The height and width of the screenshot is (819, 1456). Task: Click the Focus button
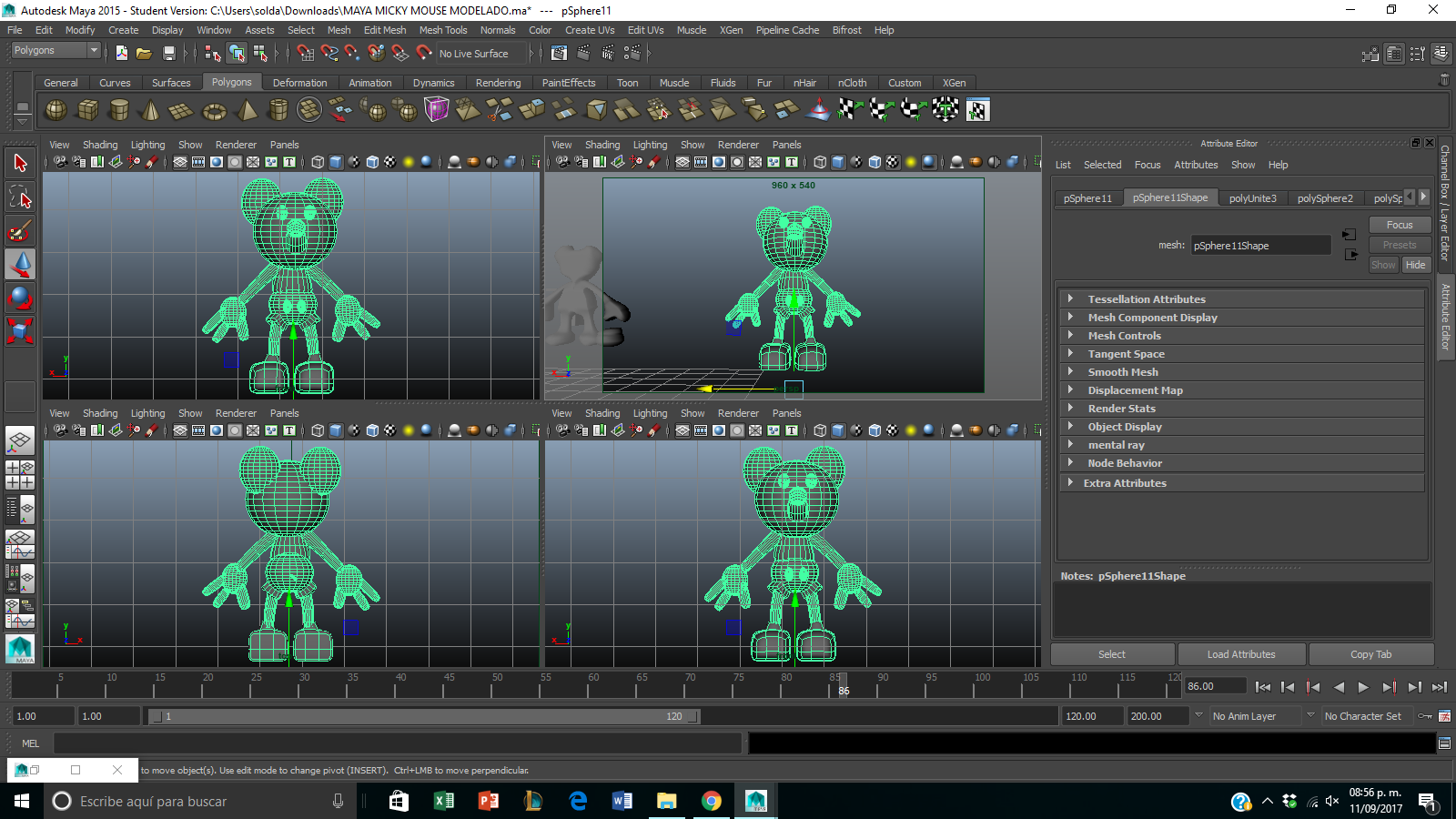click(1400, 225)
